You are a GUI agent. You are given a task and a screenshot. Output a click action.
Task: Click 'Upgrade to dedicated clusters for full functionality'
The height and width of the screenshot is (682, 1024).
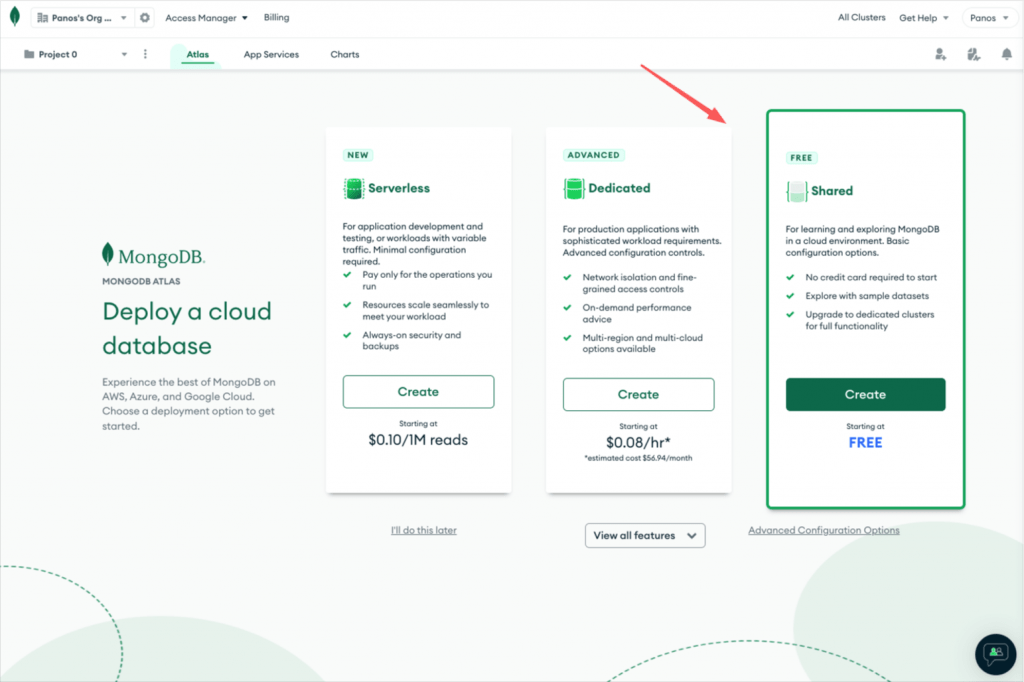tap(869, 320)
